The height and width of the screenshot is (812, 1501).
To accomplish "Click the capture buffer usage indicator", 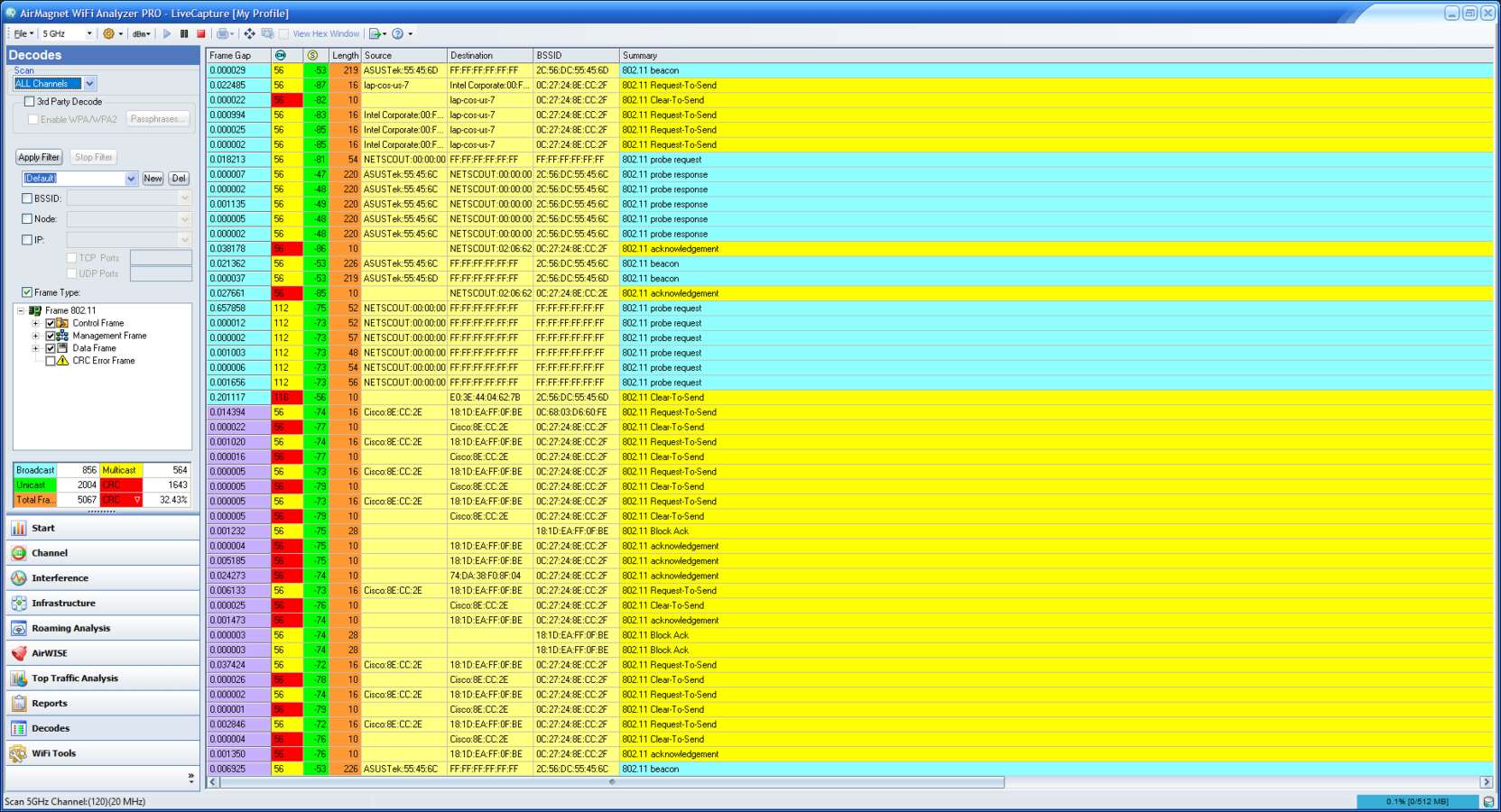I will tap(1417, 801).
